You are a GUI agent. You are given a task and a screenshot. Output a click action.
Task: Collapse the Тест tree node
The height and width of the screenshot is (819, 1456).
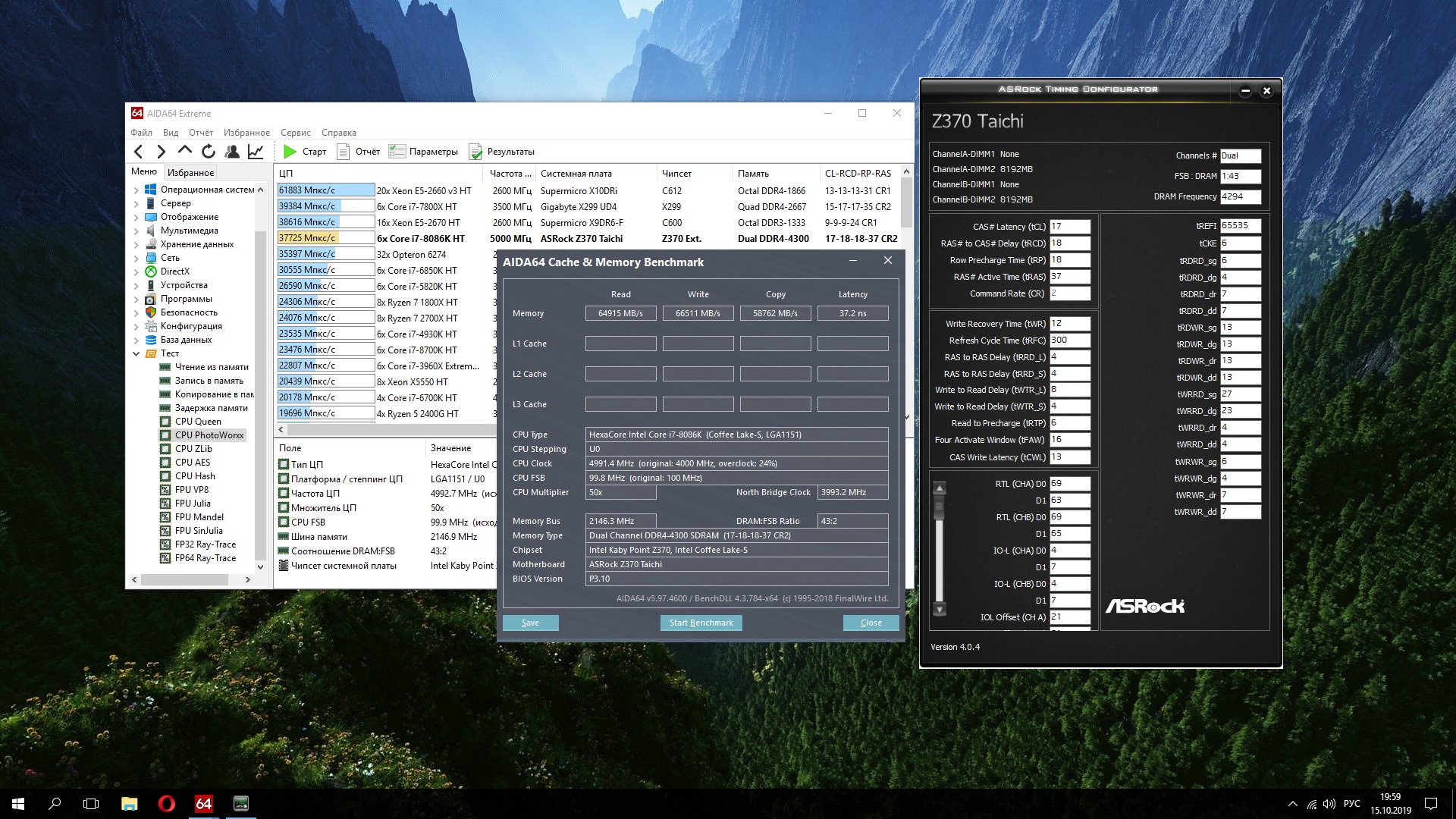(136, 353)
